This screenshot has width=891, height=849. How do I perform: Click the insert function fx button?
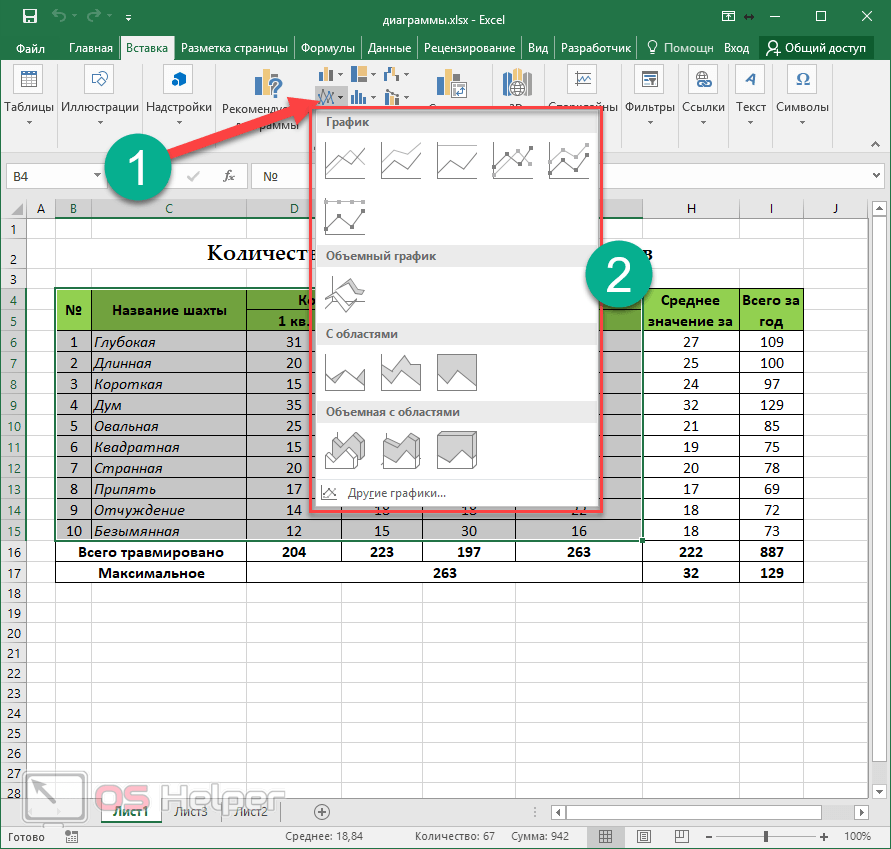click(229, 176)
